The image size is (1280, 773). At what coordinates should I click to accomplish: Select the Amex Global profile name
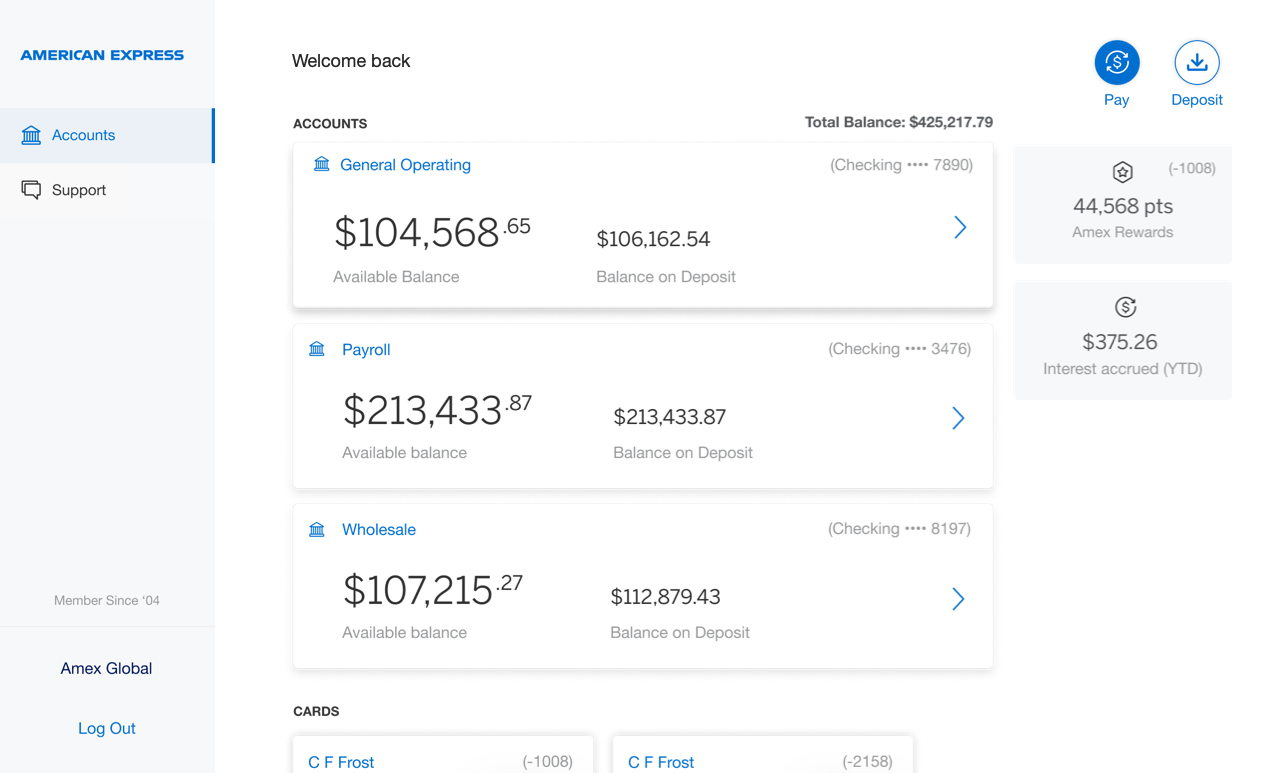click(x=106, y=668)
